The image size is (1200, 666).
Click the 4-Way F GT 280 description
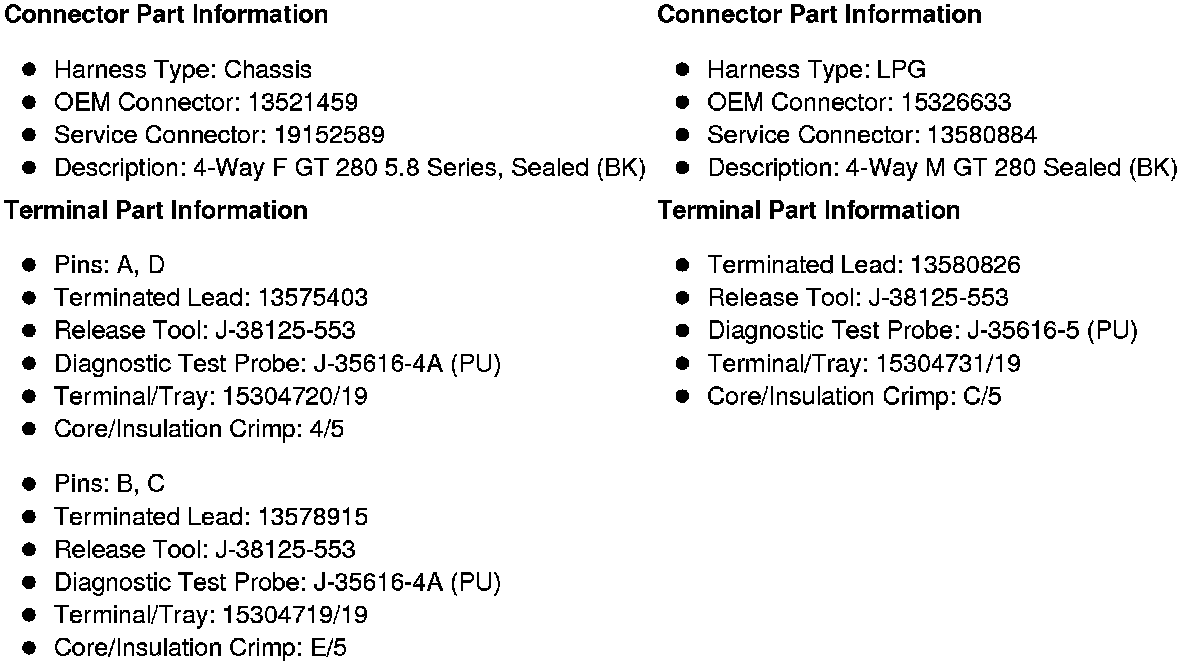point(349,168)
